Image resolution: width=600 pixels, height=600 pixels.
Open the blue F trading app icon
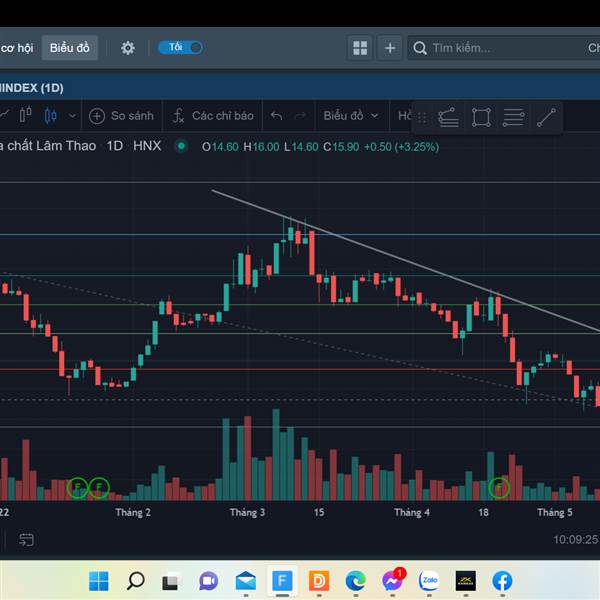coord(282,581)
